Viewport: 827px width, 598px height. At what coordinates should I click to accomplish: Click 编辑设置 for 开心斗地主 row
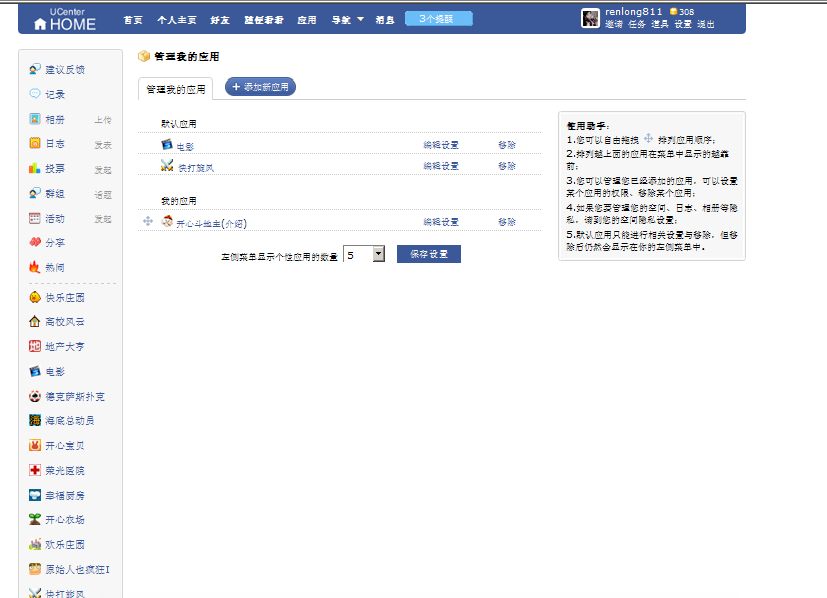pyautogui.click(x=441, y=222)
